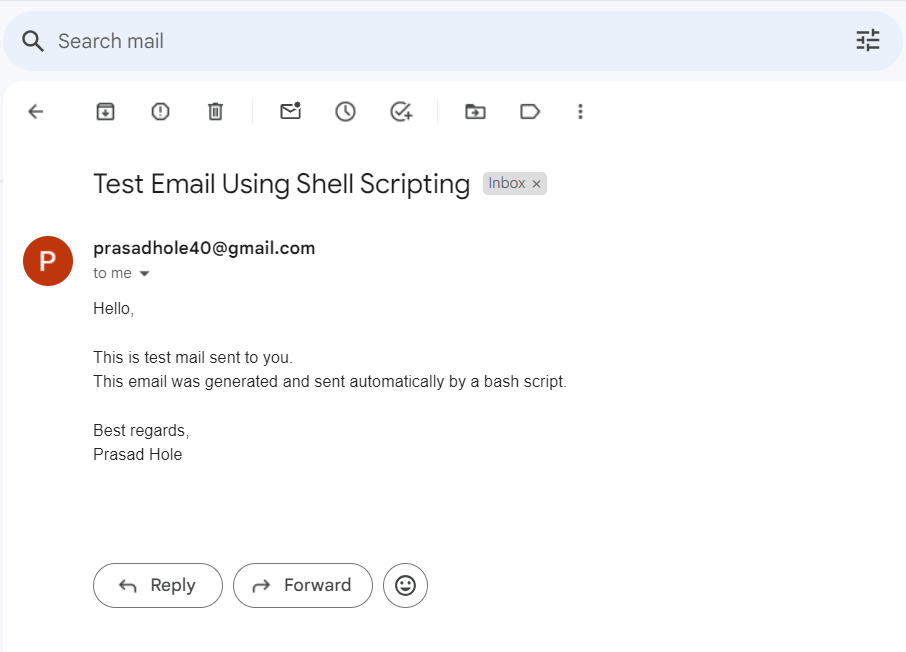Viewport: 906px width, 652px height.
Task: Go back to inbox with the back arrow
Action: click(x=36, y=112)
